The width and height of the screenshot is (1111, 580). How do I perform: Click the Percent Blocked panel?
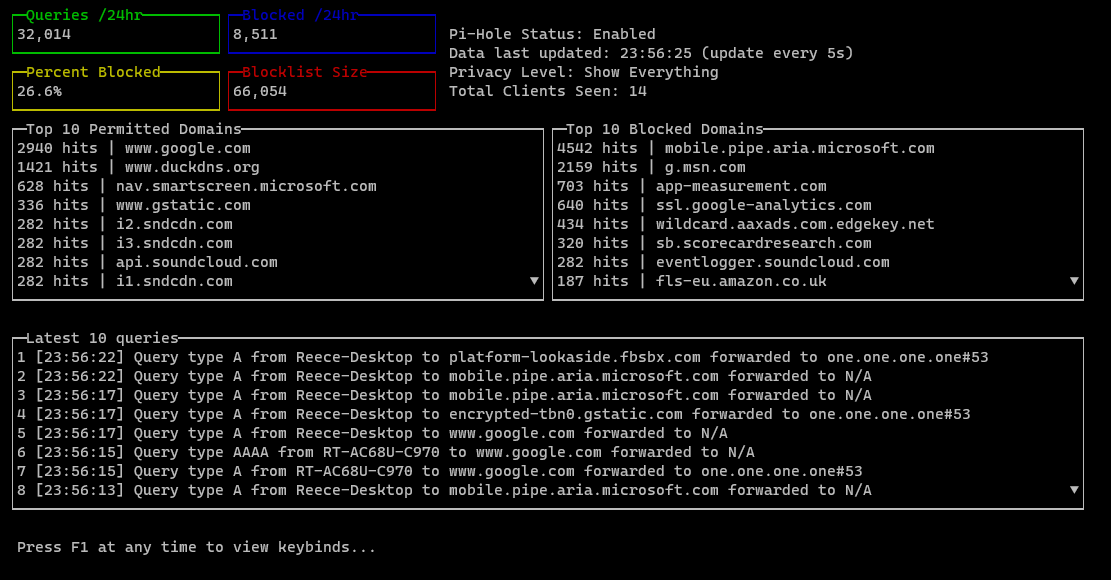[115, 91]
